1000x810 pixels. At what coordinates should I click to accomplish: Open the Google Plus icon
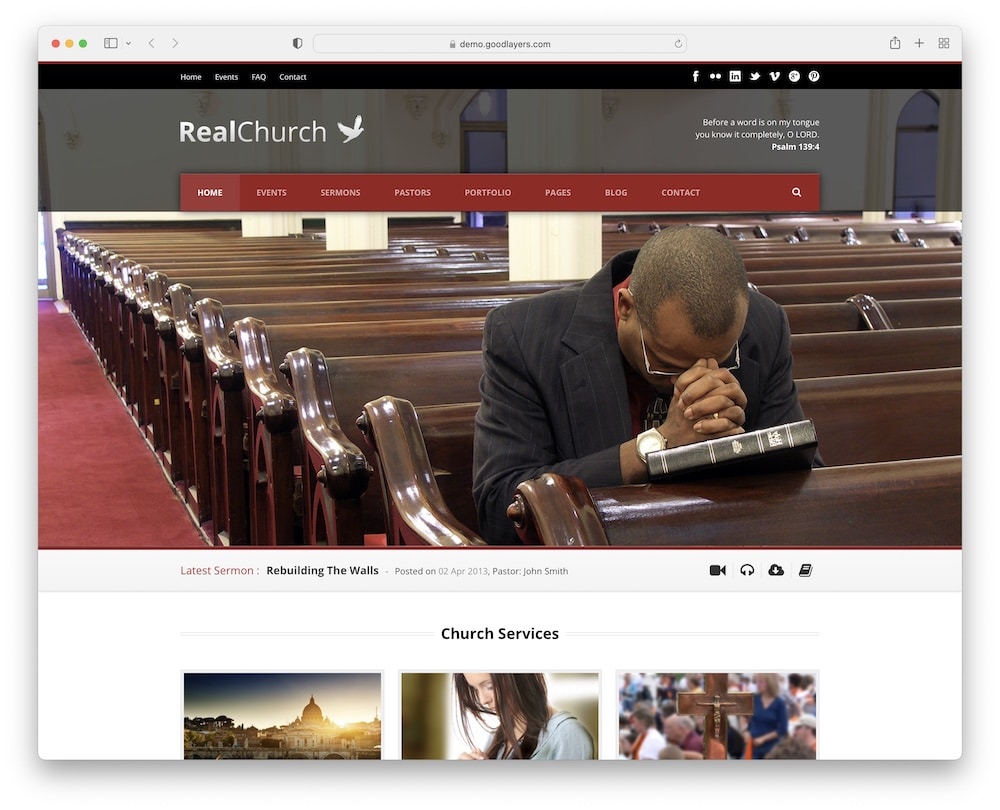tap(794, 77)
